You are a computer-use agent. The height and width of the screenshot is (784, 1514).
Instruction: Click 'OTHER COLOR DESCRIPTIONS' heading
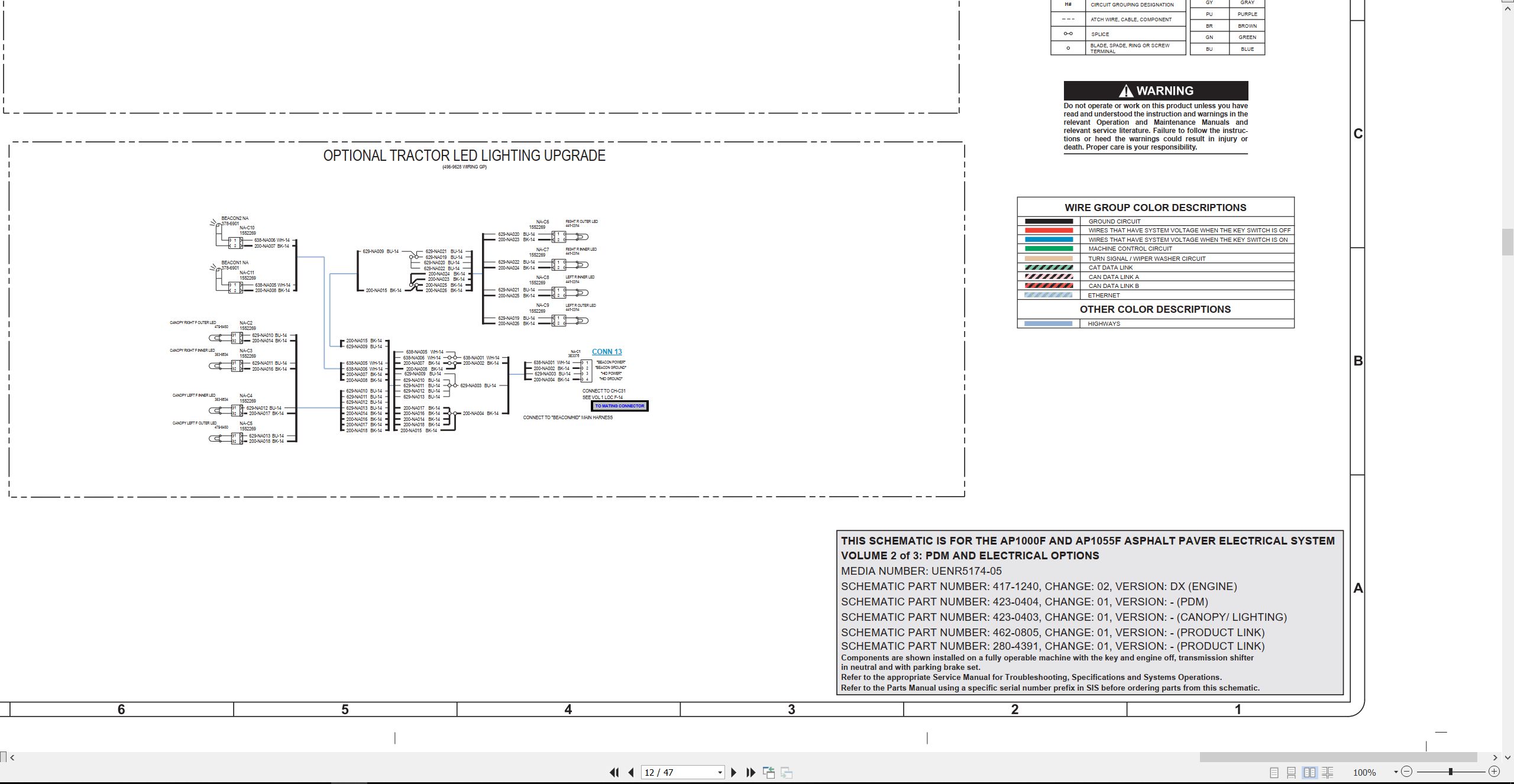tap(1155, 309)
